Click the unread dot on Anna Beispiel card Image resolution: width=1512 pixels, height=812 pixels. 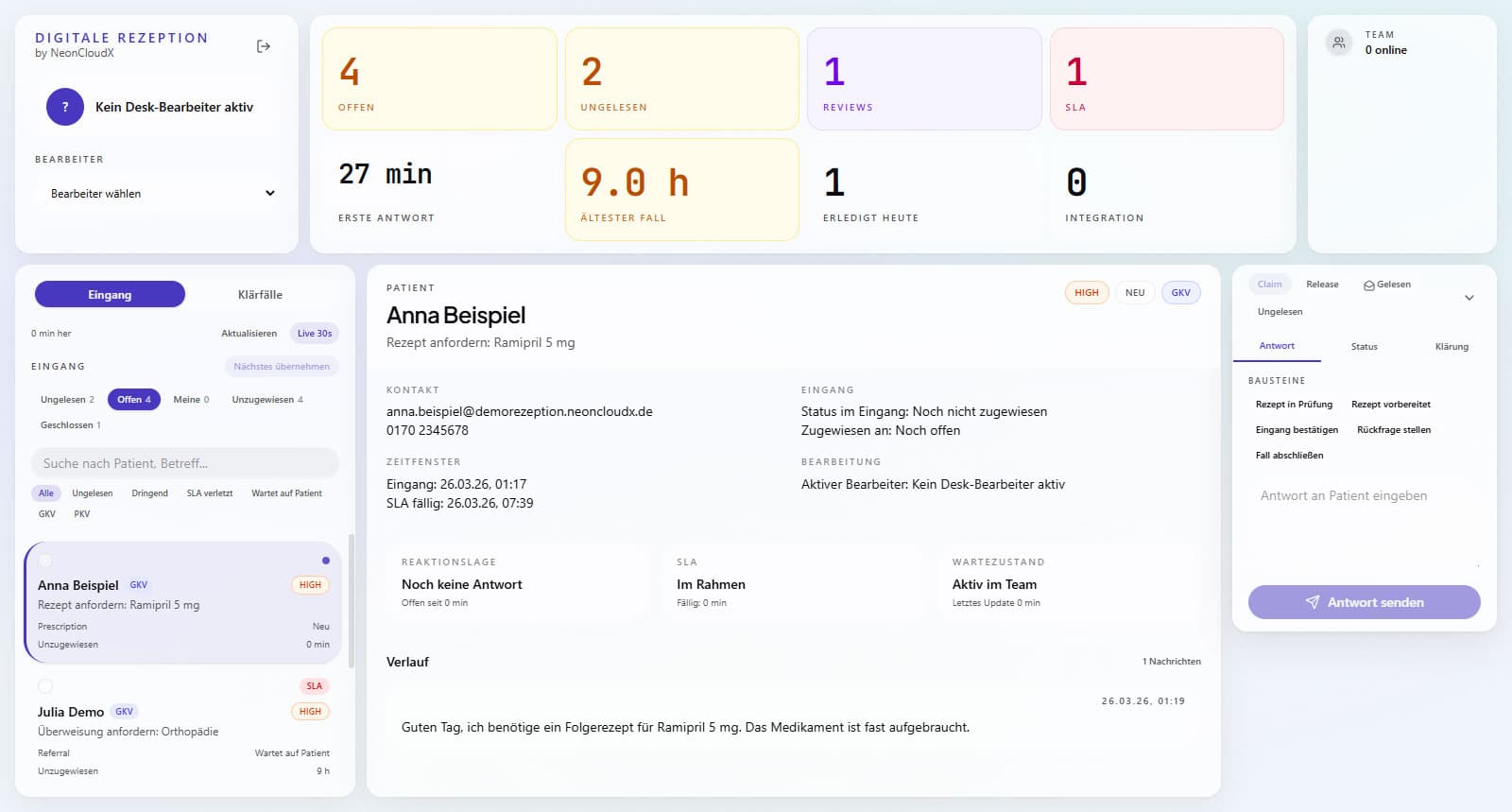326,561
